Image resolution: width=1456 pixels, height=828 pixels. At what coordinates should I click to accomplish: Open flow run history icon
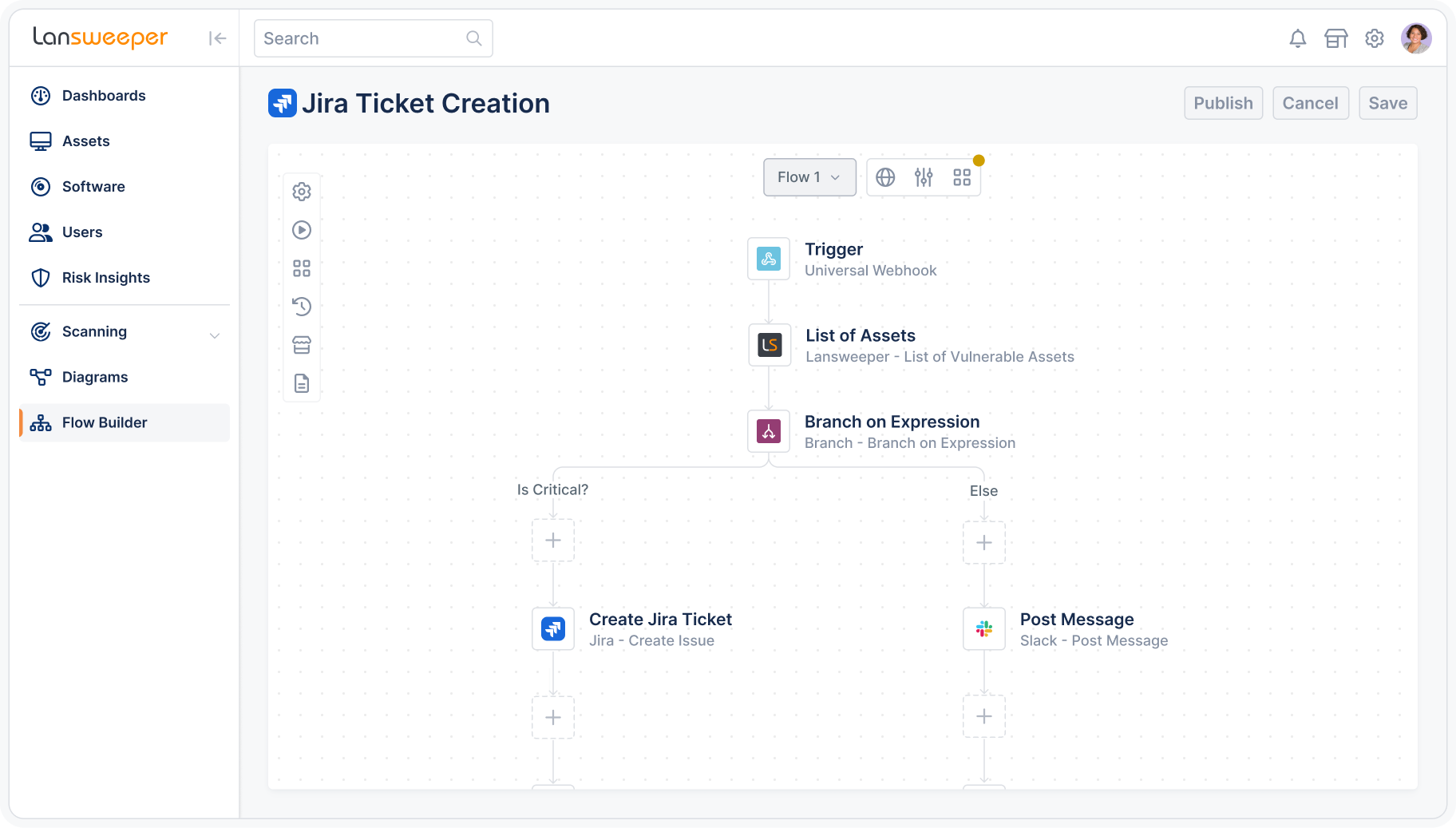pyautogui.click(x=302, y=307)
